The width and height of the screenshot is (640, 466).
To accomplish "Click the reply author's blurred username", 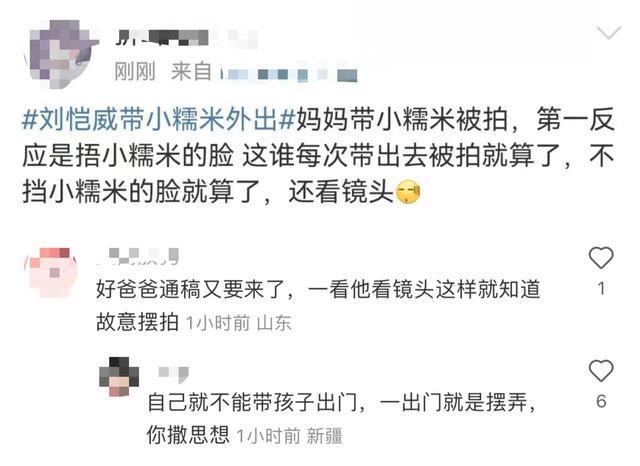I will [x=173, y=375].
